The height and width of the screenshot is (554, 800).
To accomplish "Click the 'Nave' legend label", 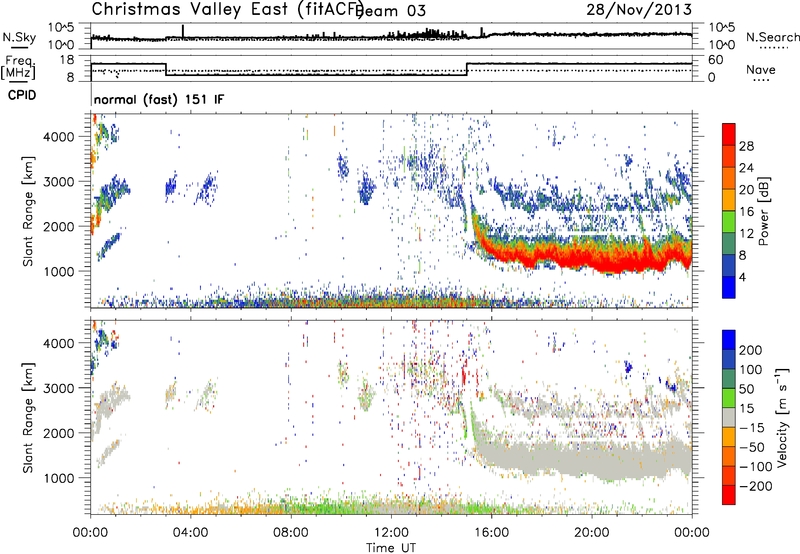I will 760,69.
